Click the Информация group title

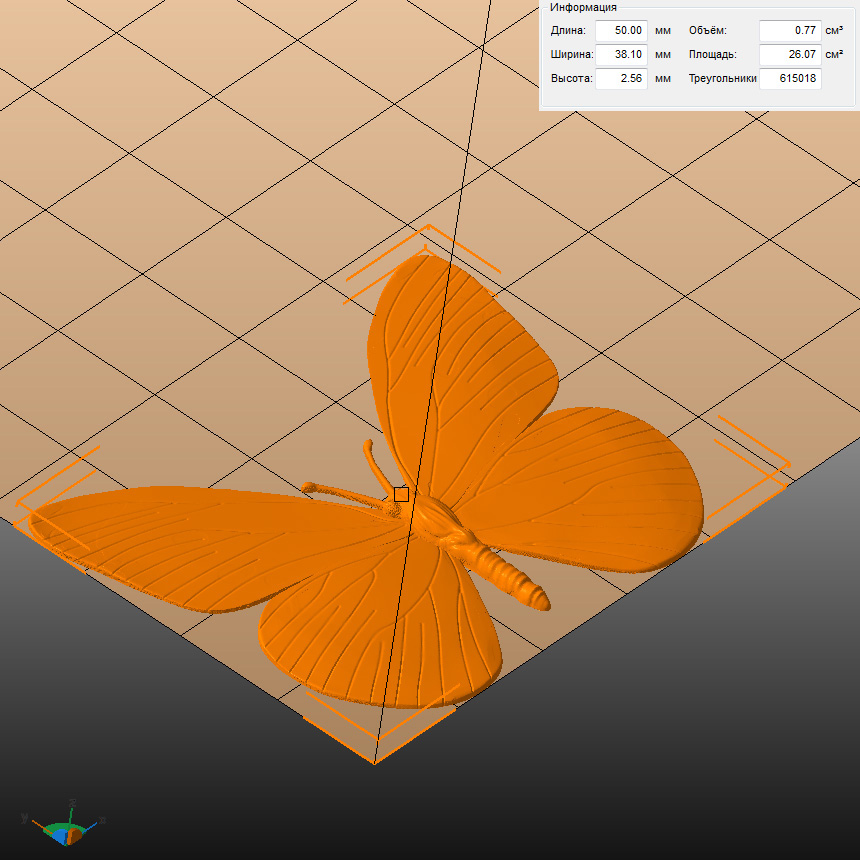point(583,7)
